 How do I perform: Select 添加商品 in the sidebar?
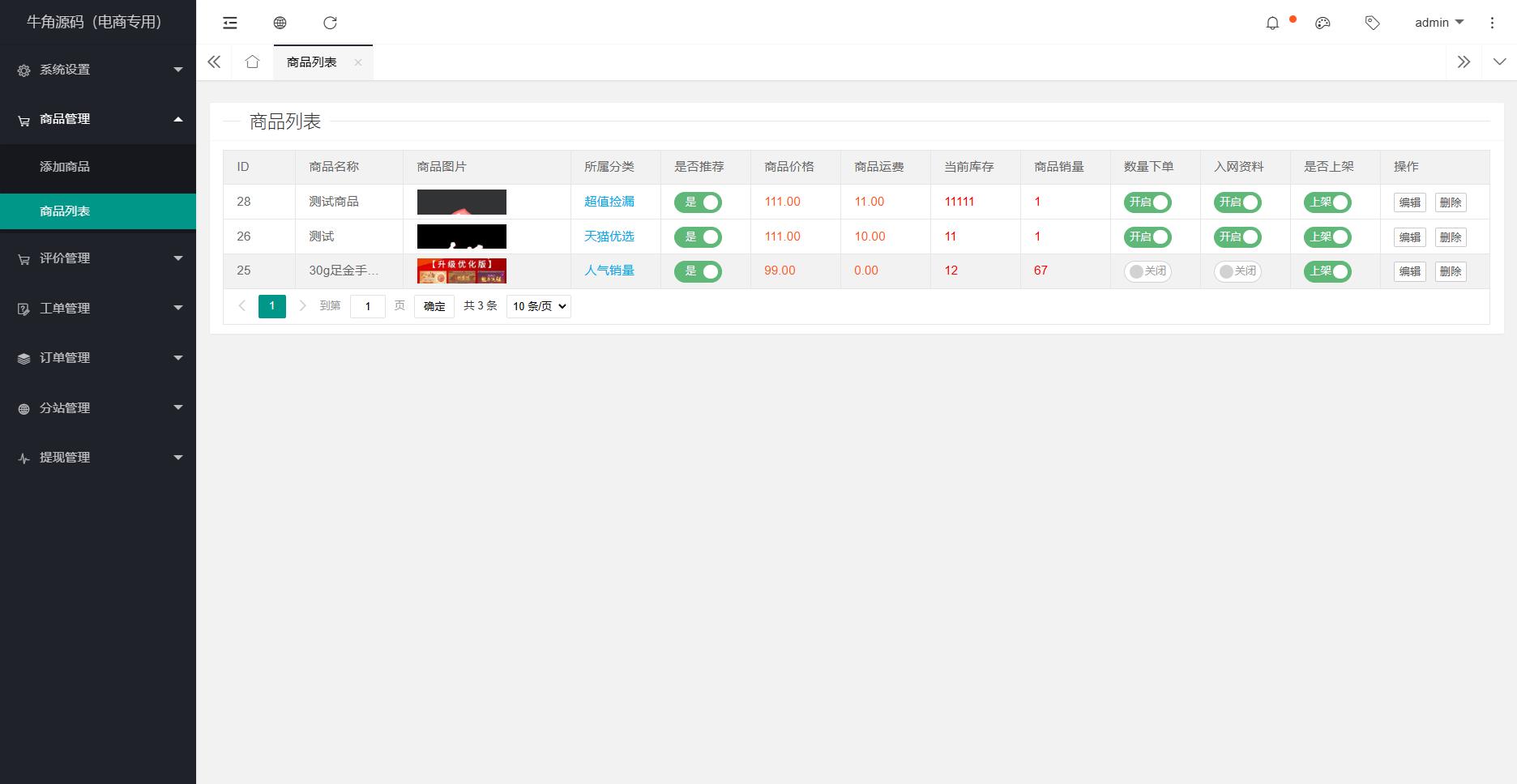point(65,167)
